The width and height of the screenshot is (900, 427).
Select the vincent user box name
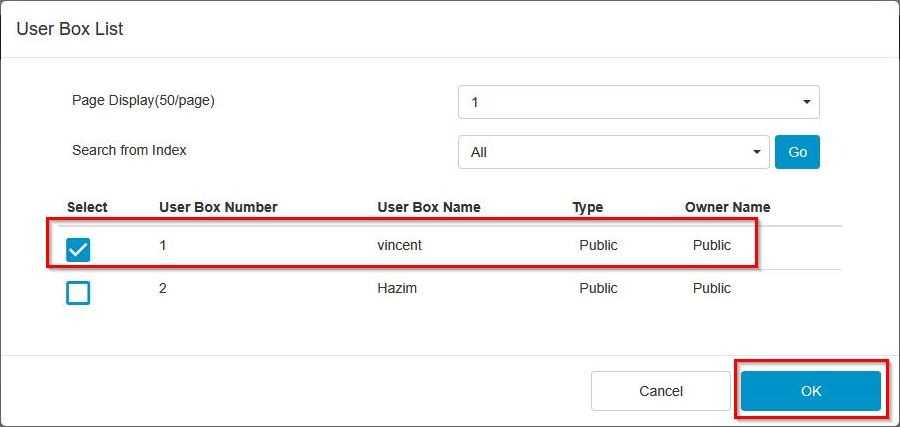click(x=399, y=245)
